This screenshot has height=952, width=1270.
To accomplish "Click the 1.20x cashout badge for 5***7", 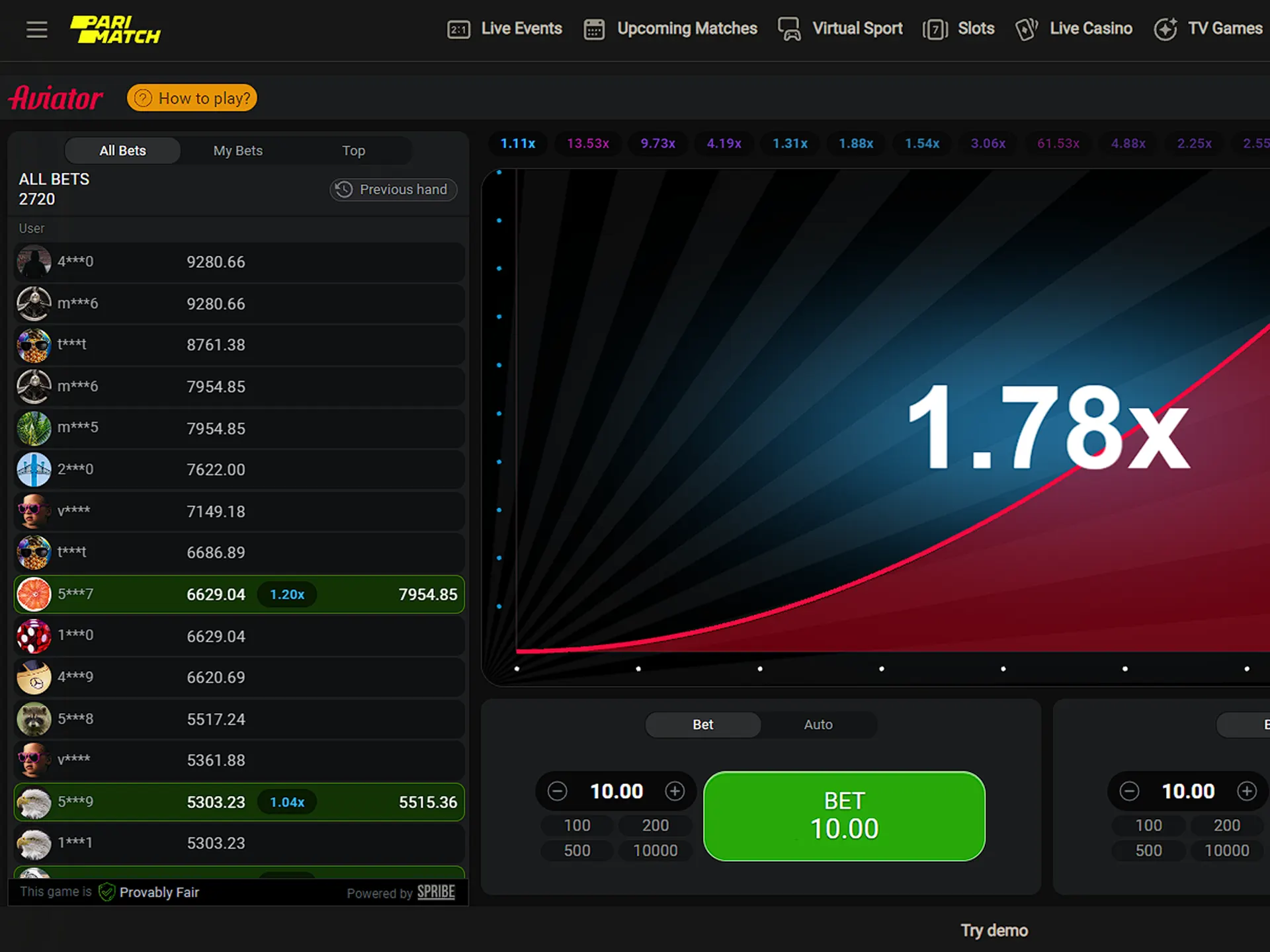I will (287, 594).
